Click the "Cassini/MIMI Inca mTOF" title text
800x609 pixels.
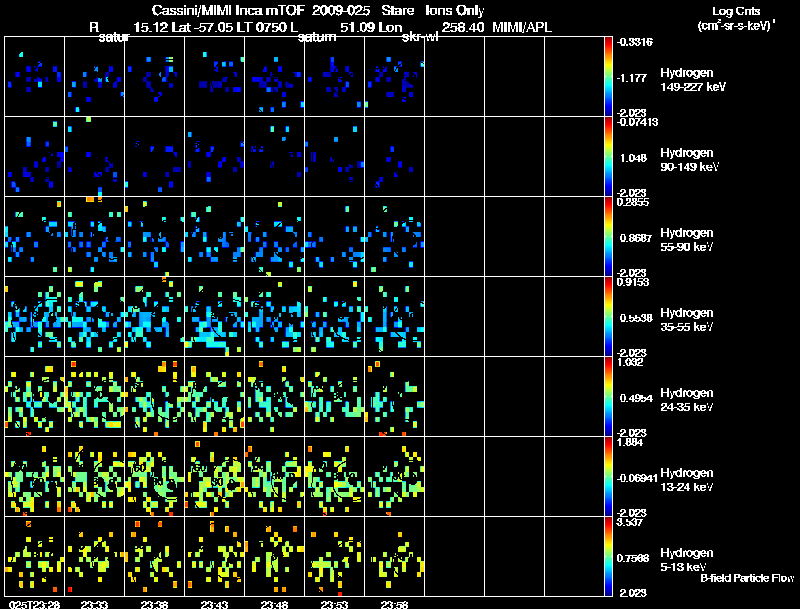click(x=228, y=11)
